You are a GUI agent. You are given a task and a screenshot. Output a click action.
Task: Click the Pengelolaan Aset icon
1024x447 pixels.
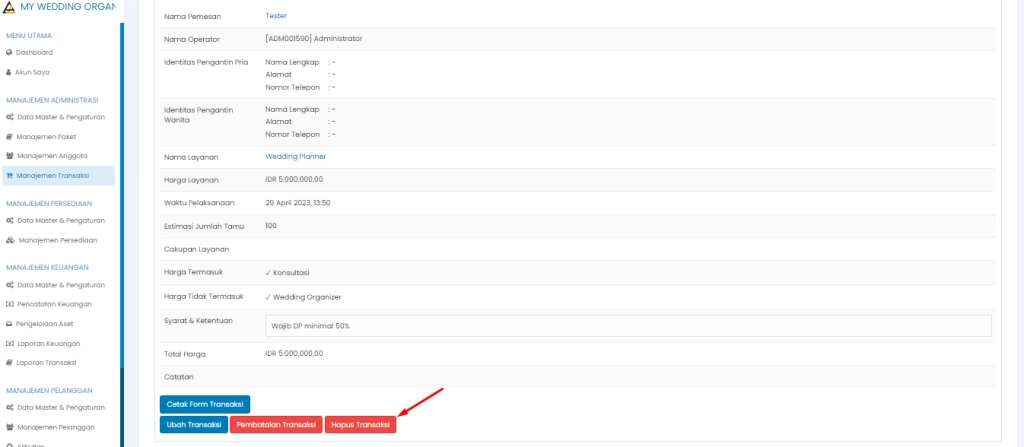[9, 324]
